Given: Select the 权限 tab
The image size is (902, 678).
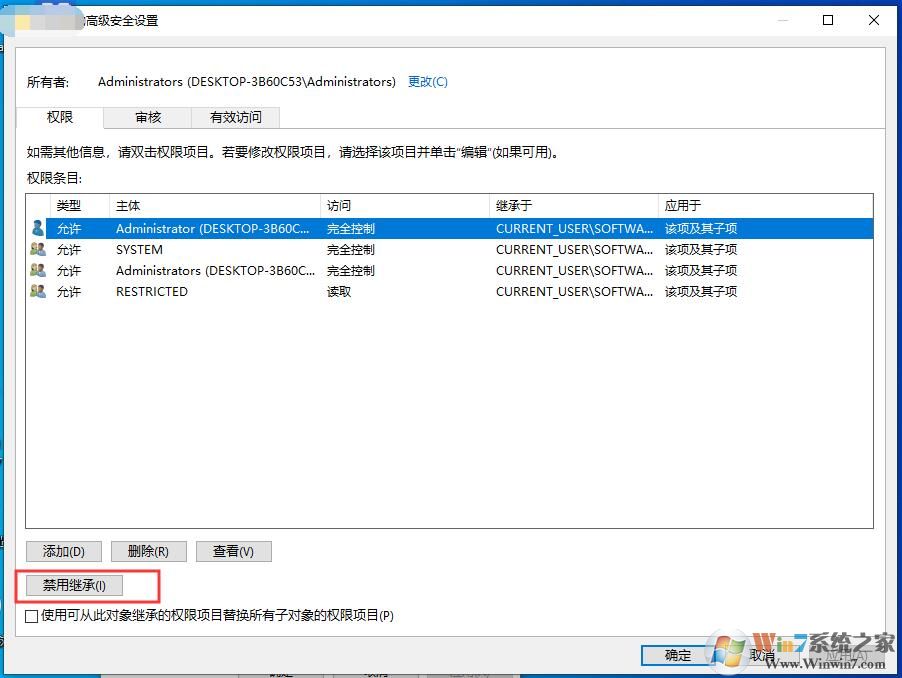Looking at the screenshot, I should (60, 117).
